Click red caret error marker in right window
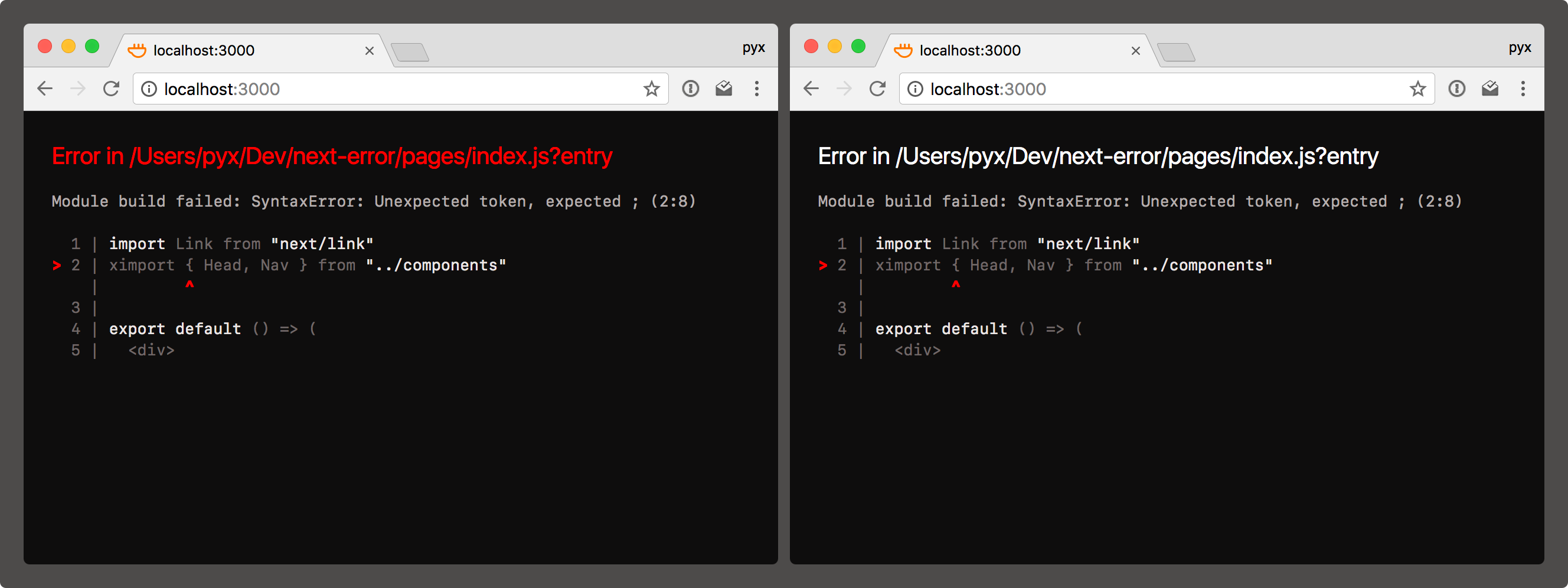This screenshot has height=588, width=1568. click(x=956, y=285)
